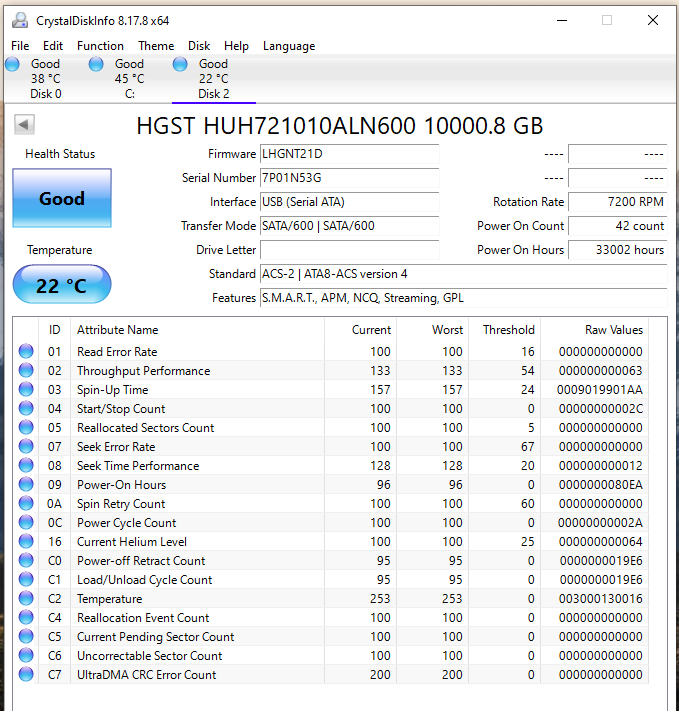Click the Disk 2 status orb icon
The image size is (679, 711).
[x=180, y=64]
